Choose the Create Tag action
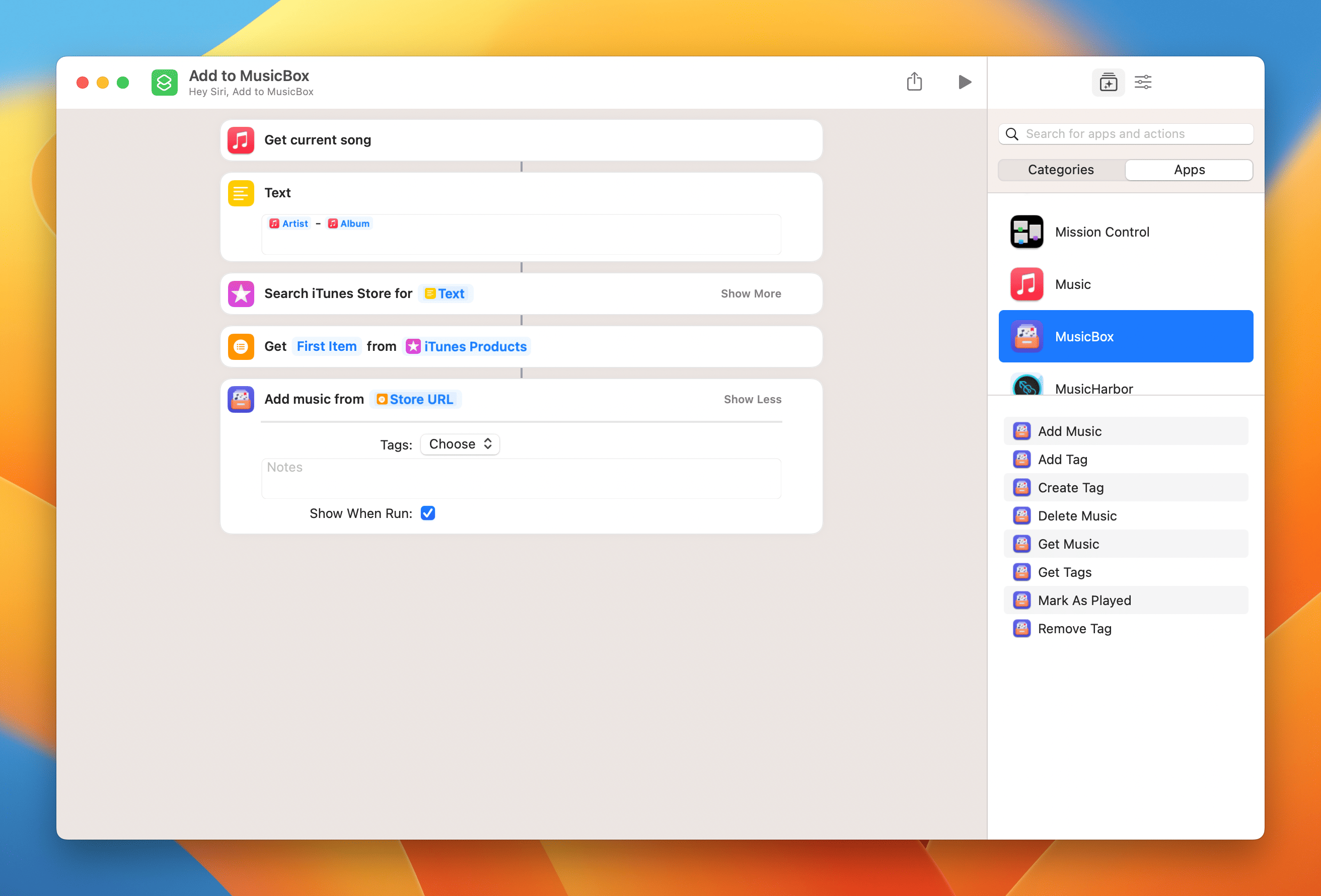 (x=1126, y=488)
